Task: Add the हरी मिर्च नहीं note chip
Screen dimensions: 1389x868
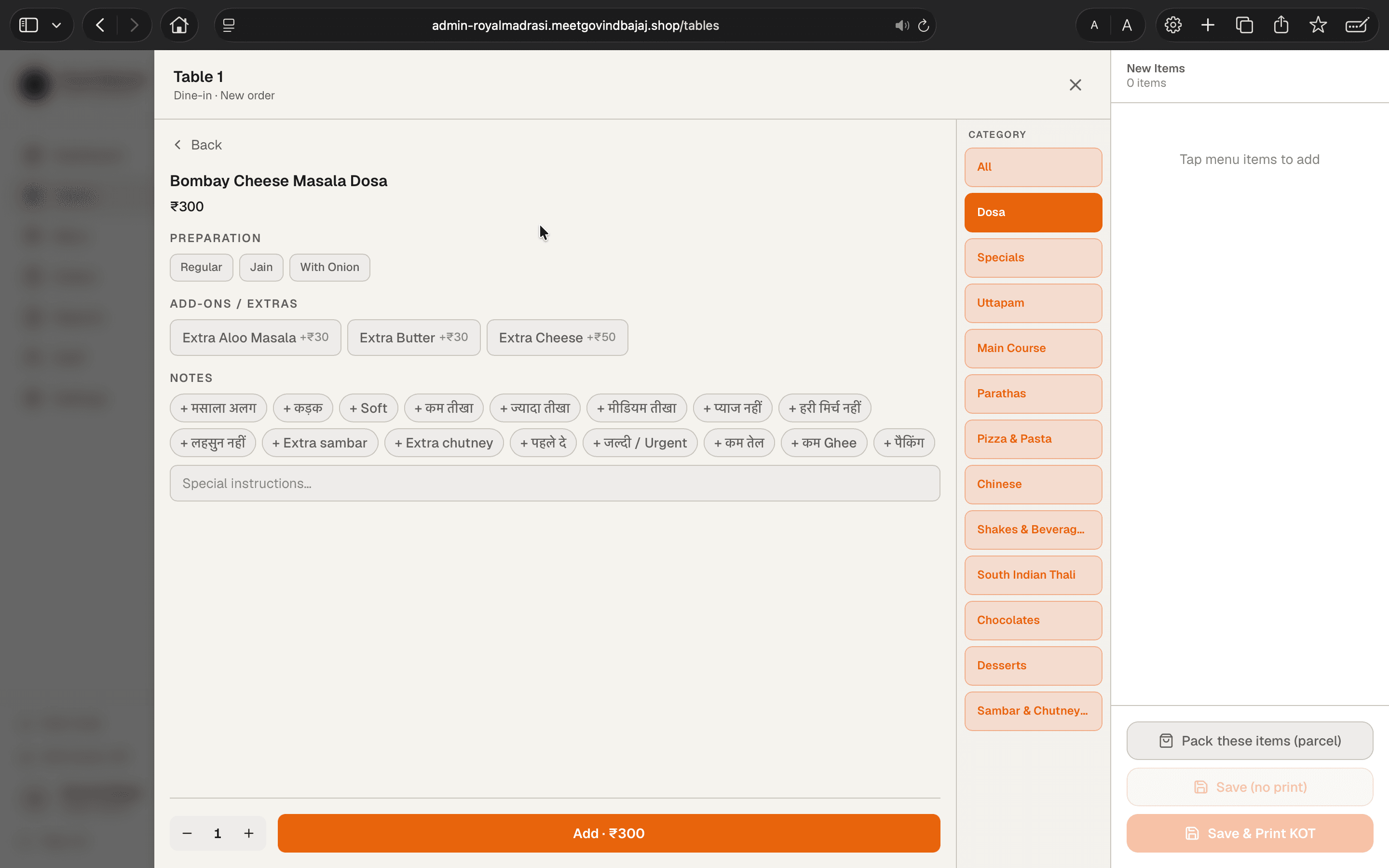Action: (x=825, y=408)
